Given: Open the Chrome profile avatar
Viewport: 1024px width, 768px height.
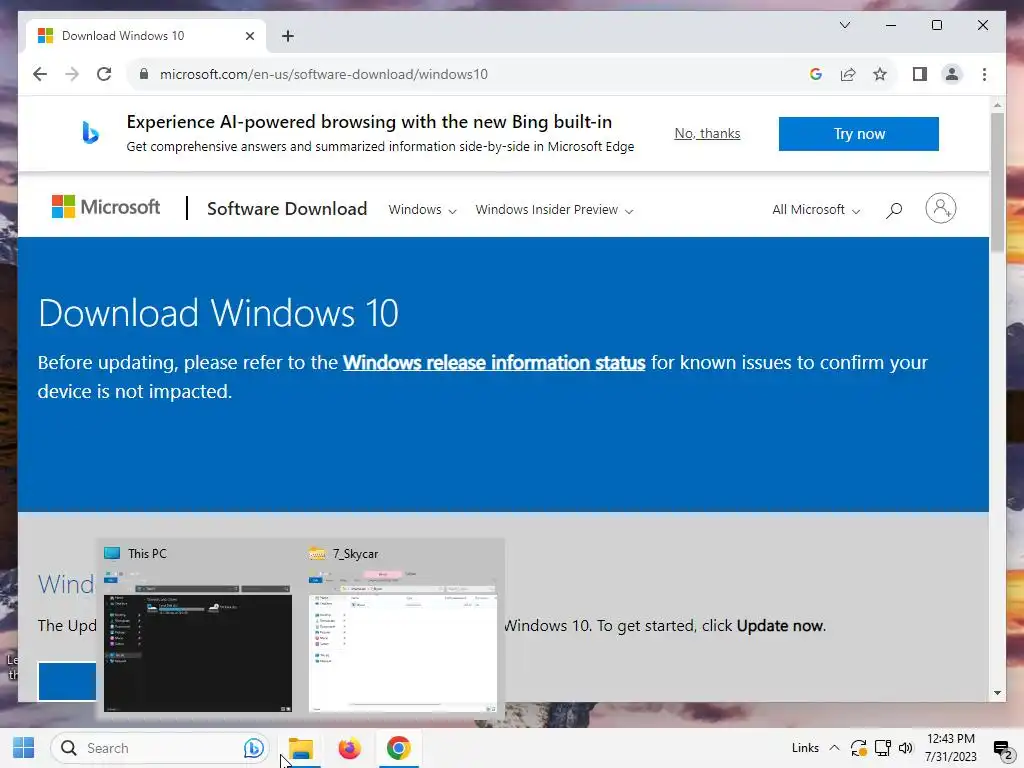Looking at the screenshot, I should [952, 74].
